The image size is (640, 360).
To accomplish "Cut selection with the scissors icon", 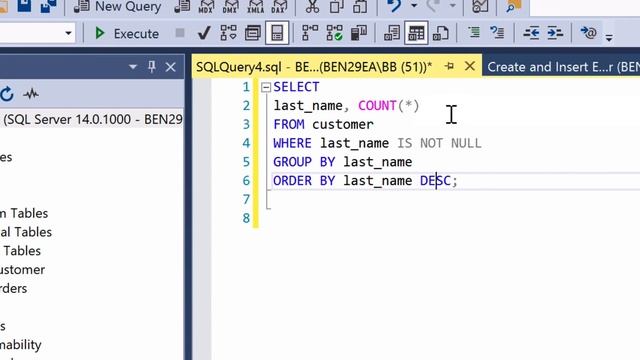I will pos(312,6).
